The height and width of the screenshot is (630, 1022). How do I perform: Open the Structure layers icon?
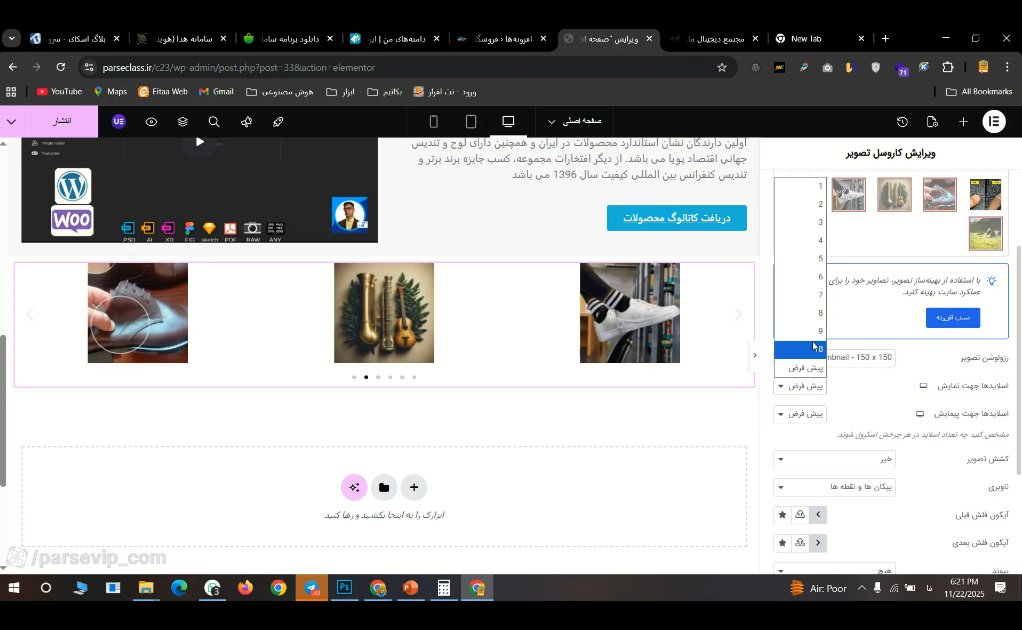(x=182, y=122)
